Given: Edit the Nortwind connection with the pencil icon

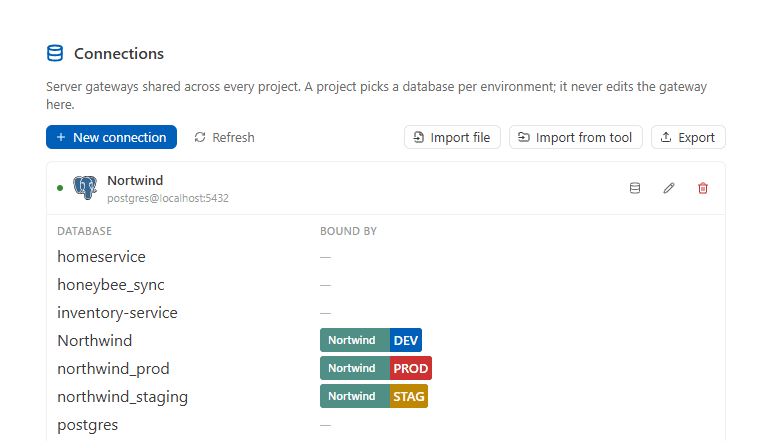Looking at the screenshot, I should (x=669, y=188).
